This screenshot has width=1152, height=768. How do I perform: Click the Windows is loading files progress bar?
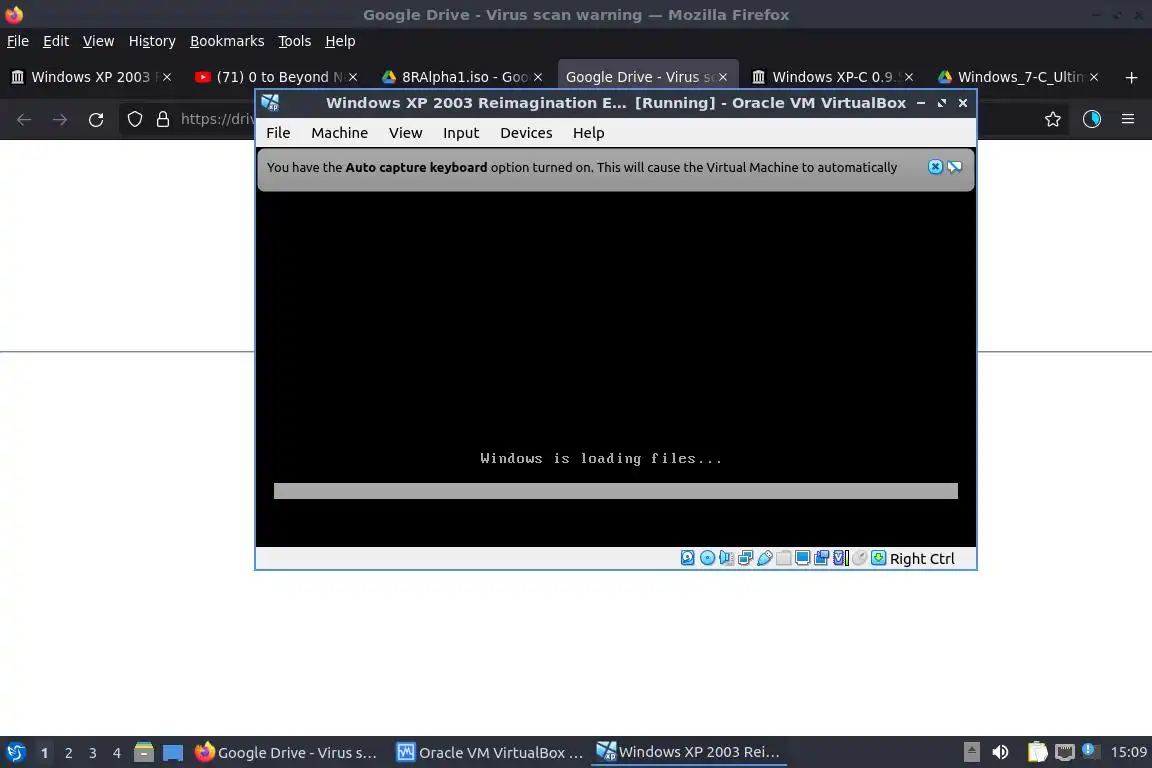(616, 491)
